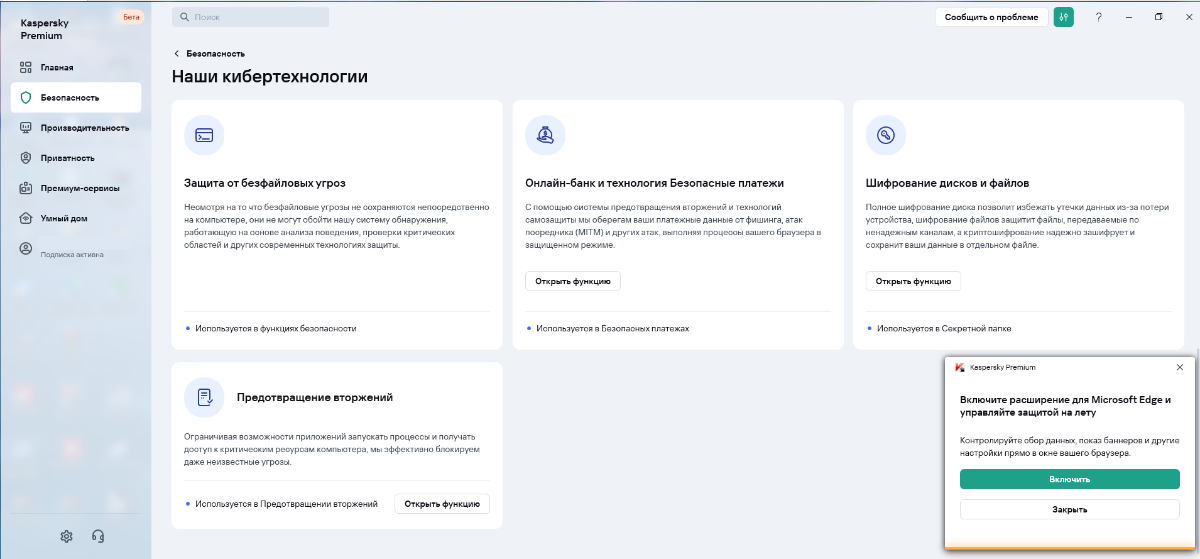
Task: Open support via the headset icon
Action: [x=98, y=535]
